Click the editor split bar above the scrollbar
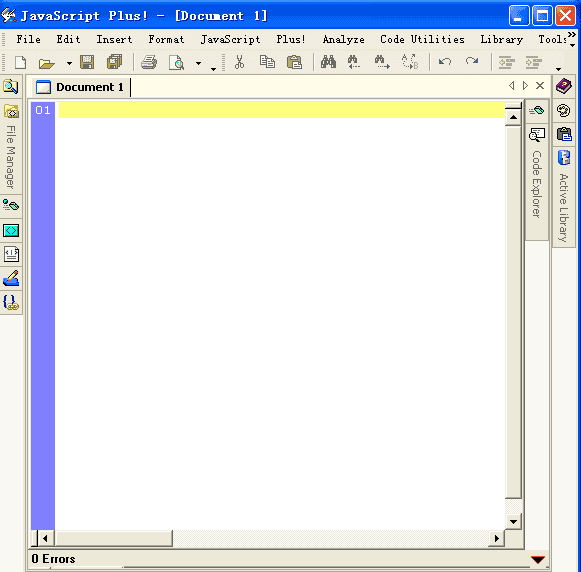Viewport: 581px width, 572px height. tap(513, 106)
